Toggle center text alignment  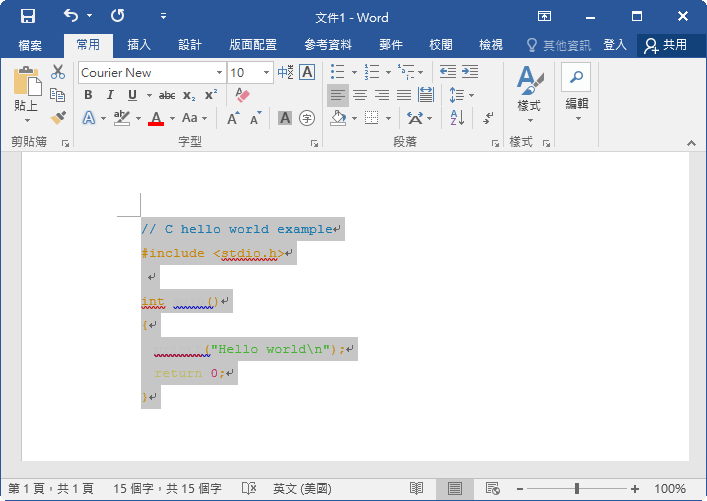[359, 95]
